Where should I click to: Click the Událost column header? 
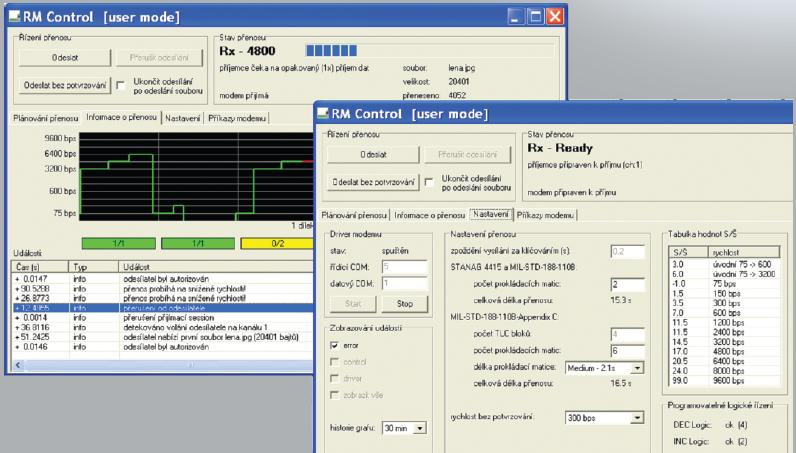coord(216,267)
